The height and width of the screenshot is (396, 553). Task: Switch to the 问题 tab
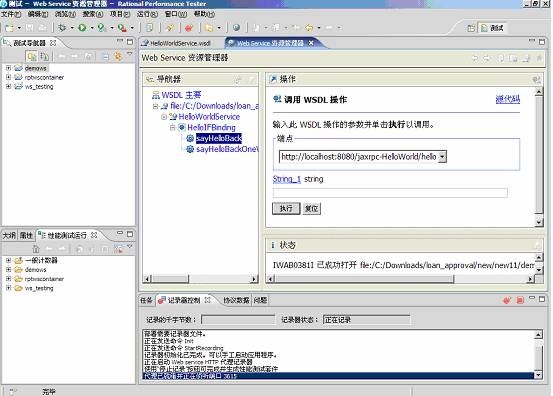260,300
